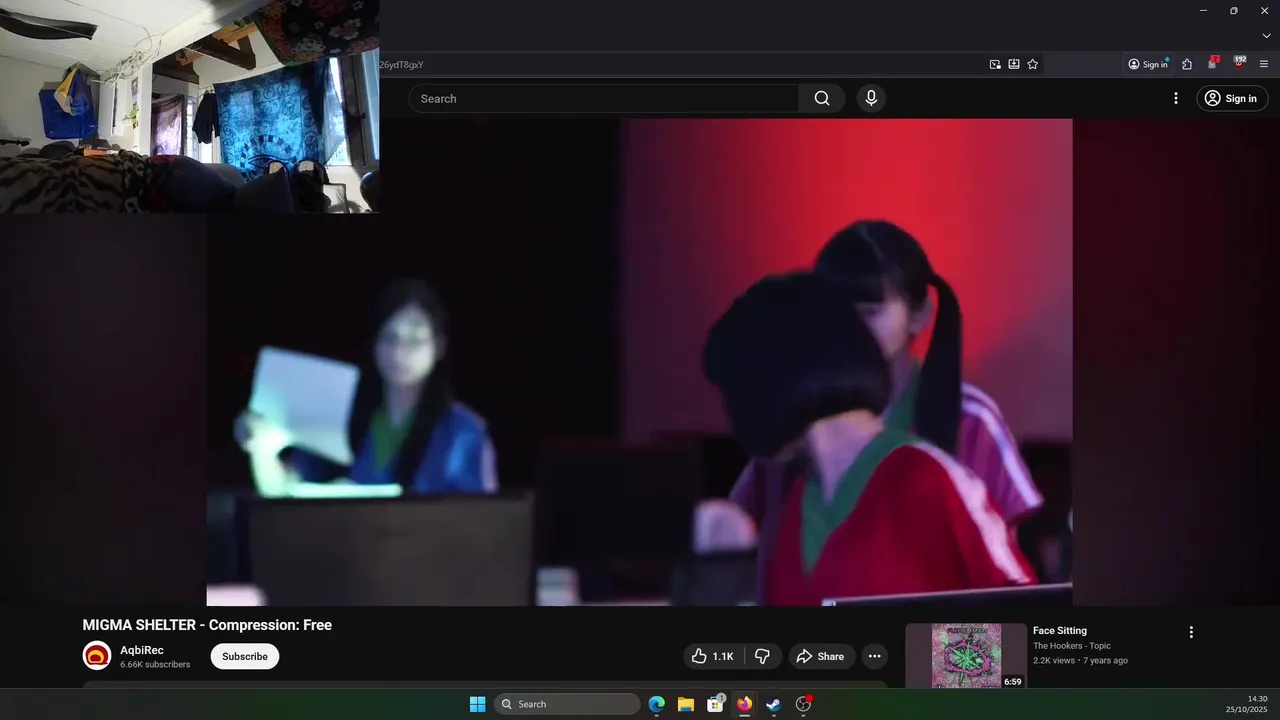Image resolution: width=1280 pixels, height=720 pixels.
Task: Open AqbiRec channel avatar
Action: coord(97,656)
